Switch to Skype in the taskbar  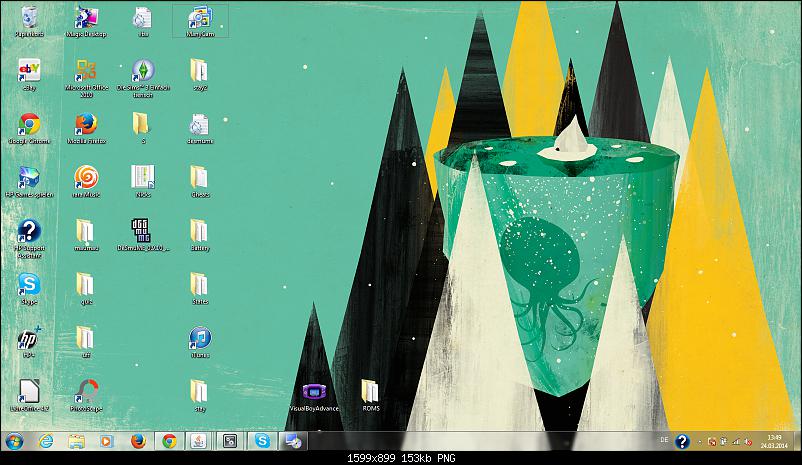[x=262, y=441]
